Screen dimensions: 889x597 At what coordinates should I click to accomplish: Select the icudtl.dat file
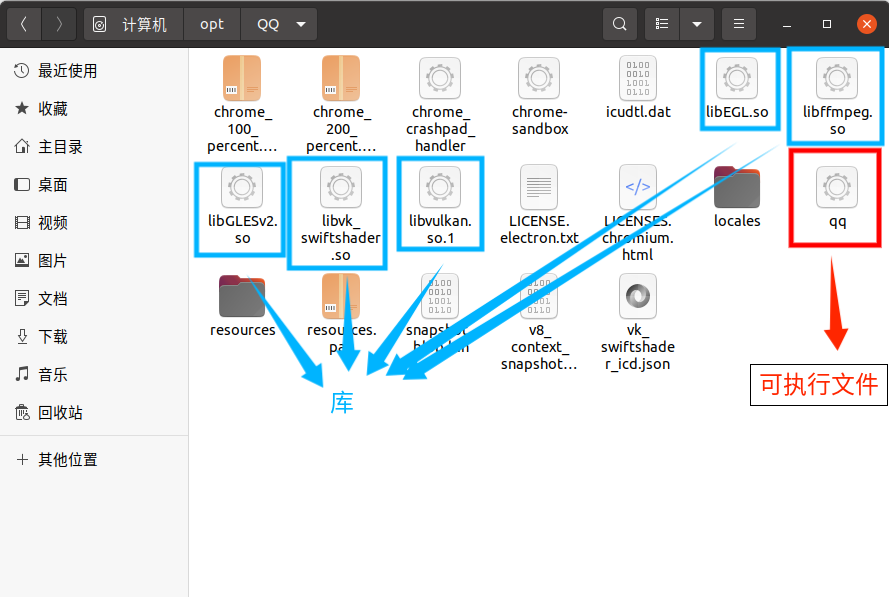click(x=638, y=88)
